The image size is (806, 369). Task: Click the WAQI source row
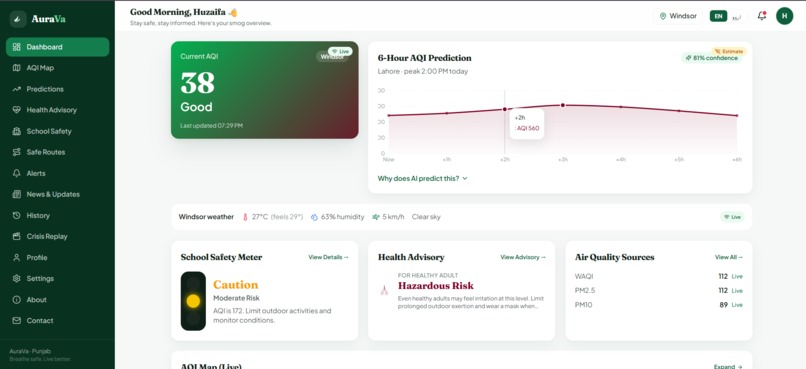coord(658,276)
